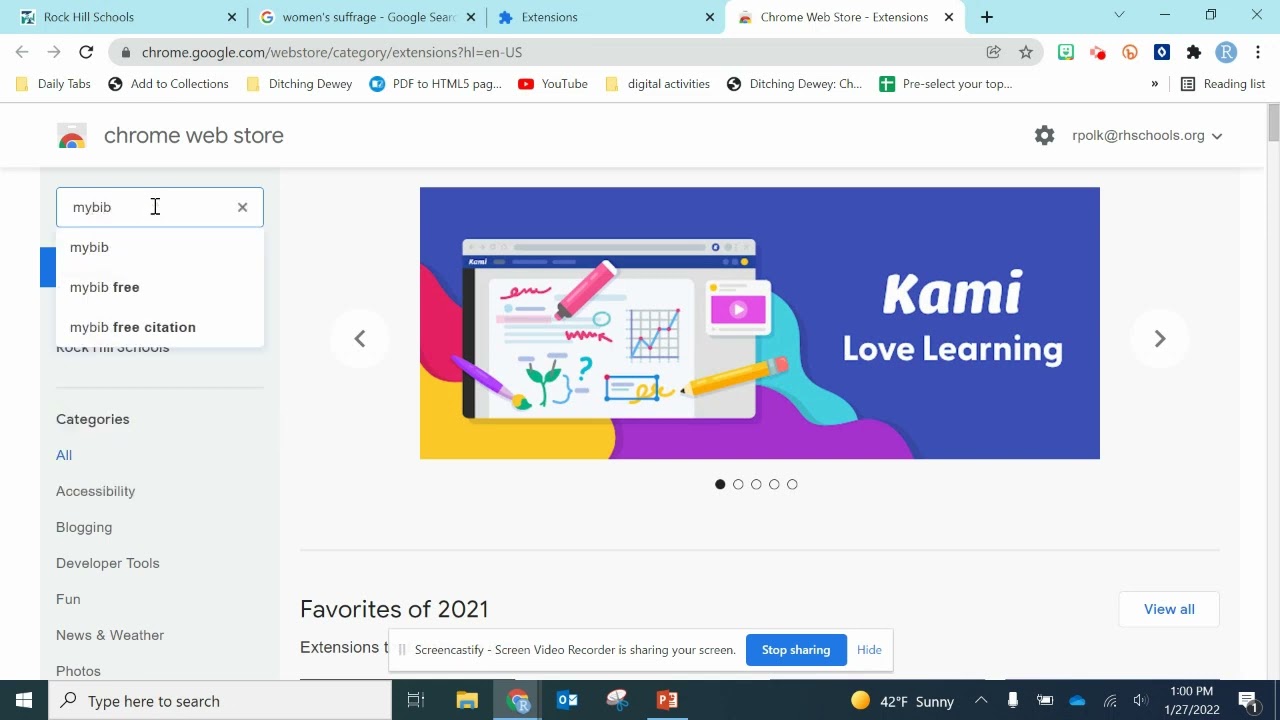Open the Daily Tabs bookmark folder

coord(53,84)
